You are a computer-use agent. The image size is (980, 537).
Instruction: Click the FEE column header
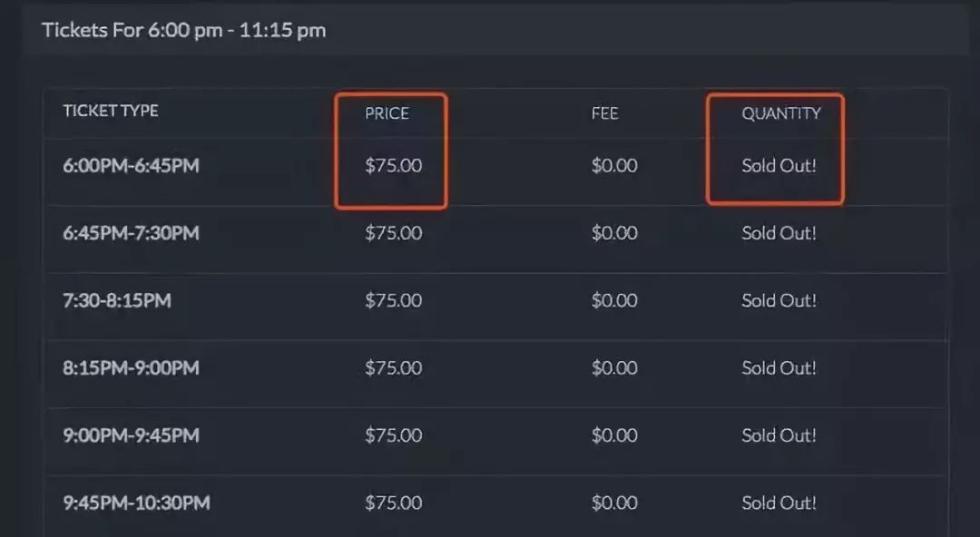[x=605, y=113]
